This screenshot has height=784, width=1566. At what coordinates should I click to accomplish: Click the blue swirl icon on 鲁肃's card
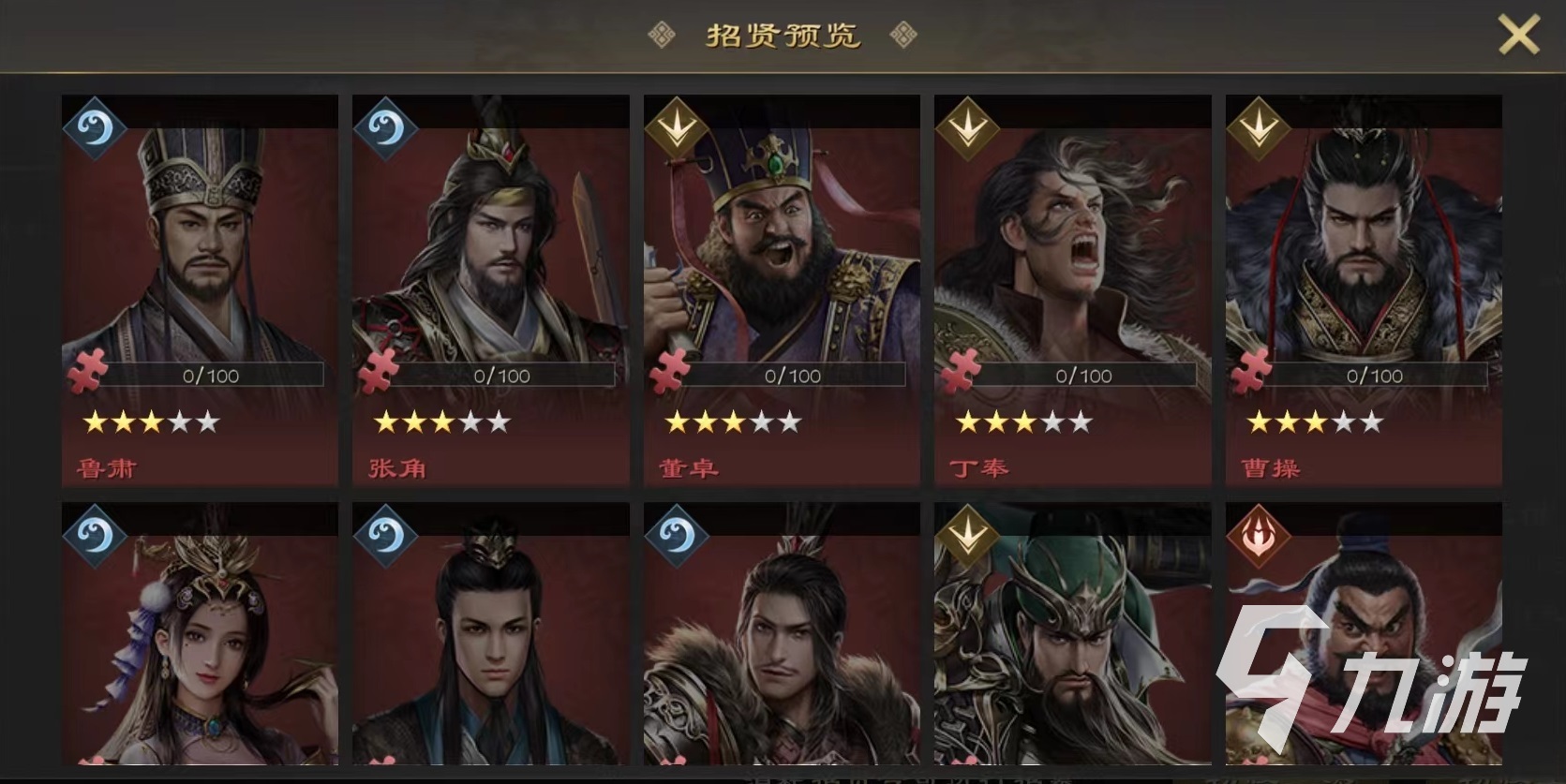94,126
